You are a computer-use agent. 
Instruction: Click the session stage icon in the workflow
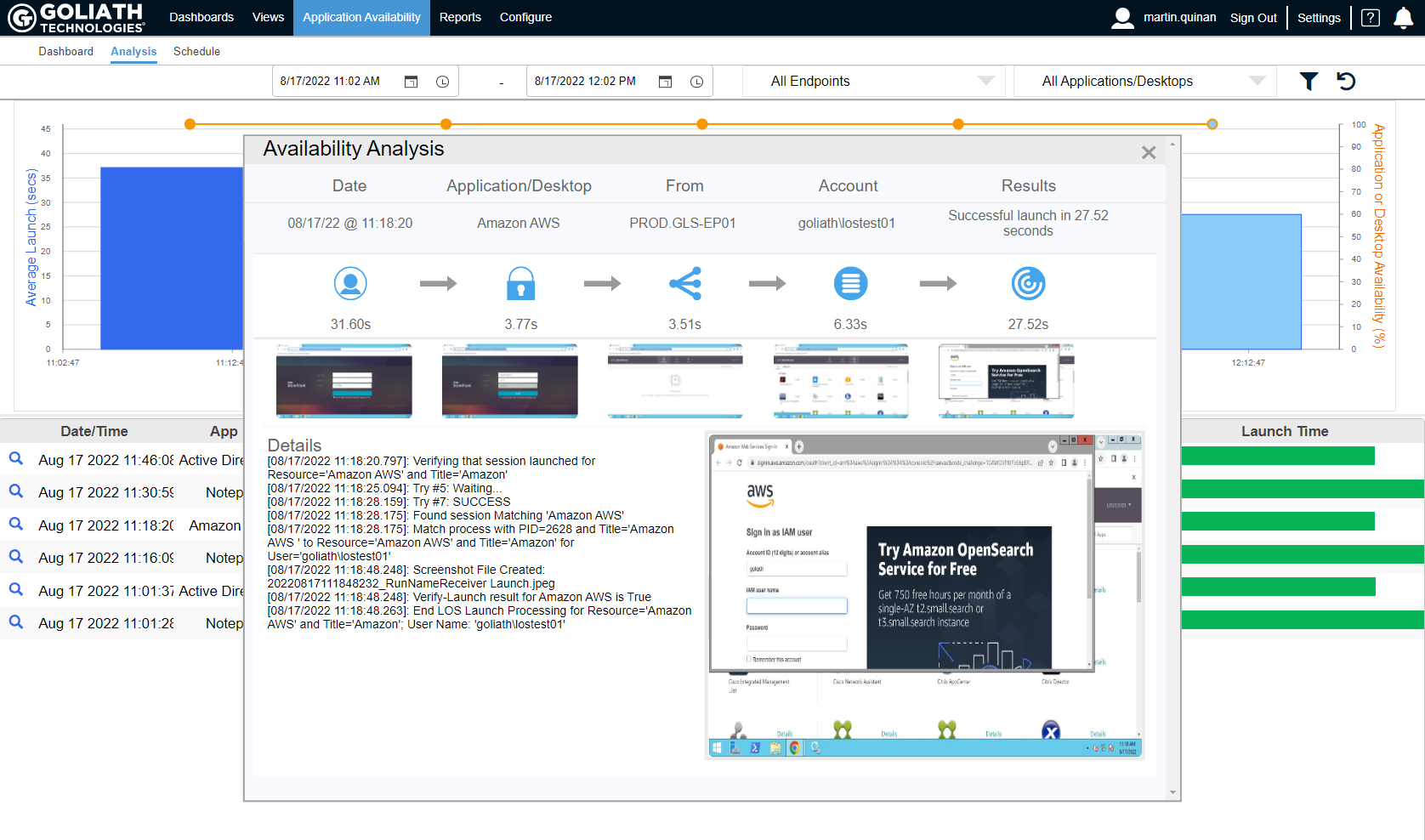850,283
